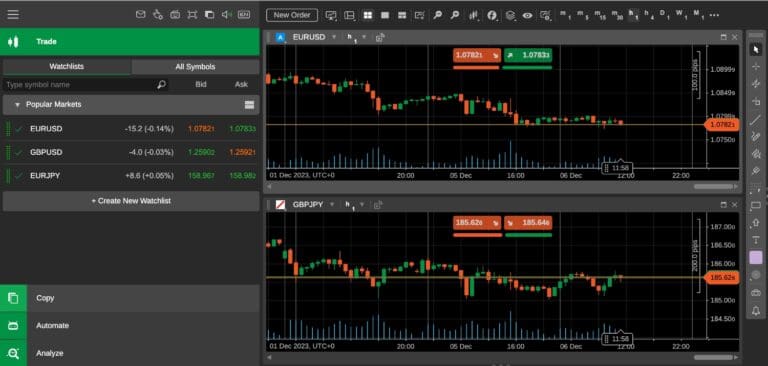Open the fullscreen layout icon
This screenshot has height=366, width=768.
click(x=192, y=15)
